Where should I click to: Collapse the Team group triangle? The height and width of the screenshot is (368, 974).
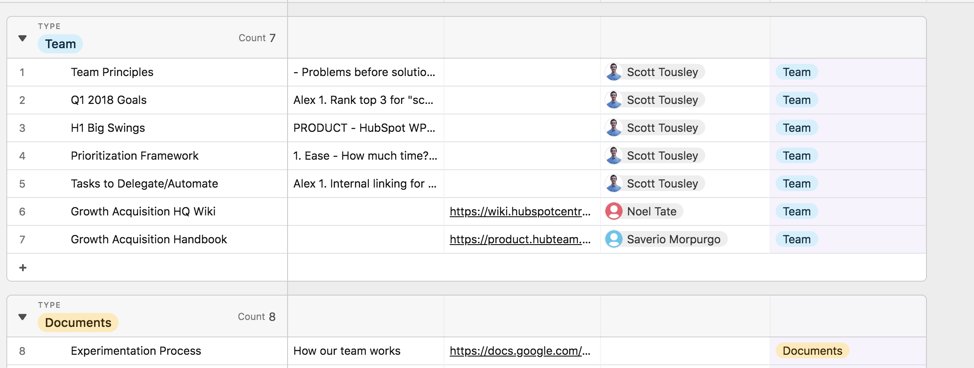pos(22,39)
